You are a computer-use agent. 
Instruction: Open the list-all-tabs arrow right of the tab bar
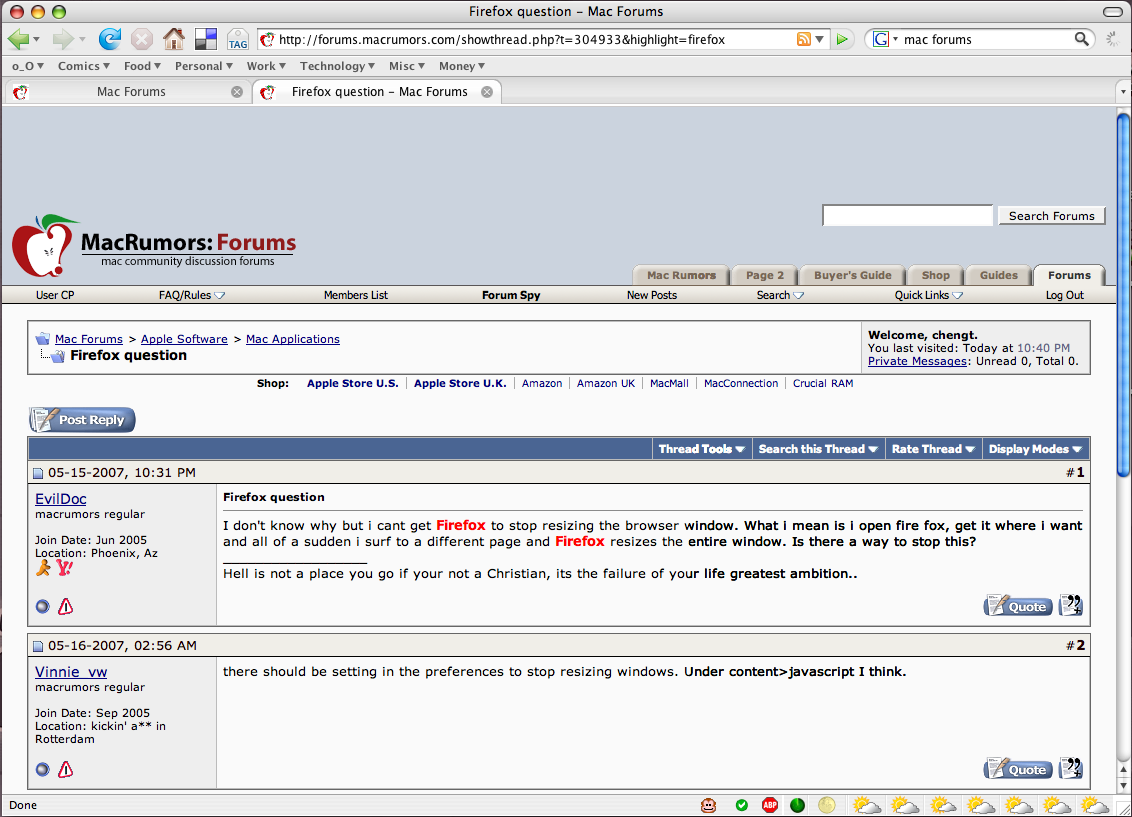click(1123, 92)
